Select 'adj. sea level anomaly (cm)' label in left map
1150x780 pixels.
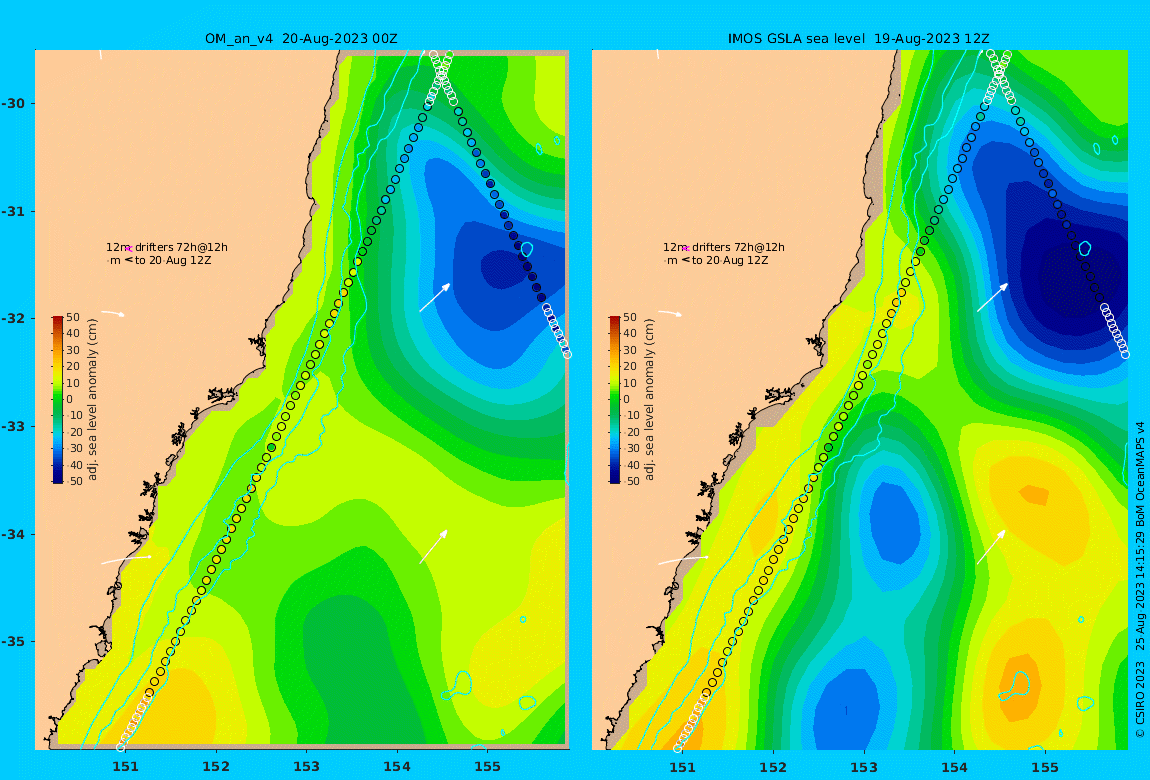click(x=92, y=400)
